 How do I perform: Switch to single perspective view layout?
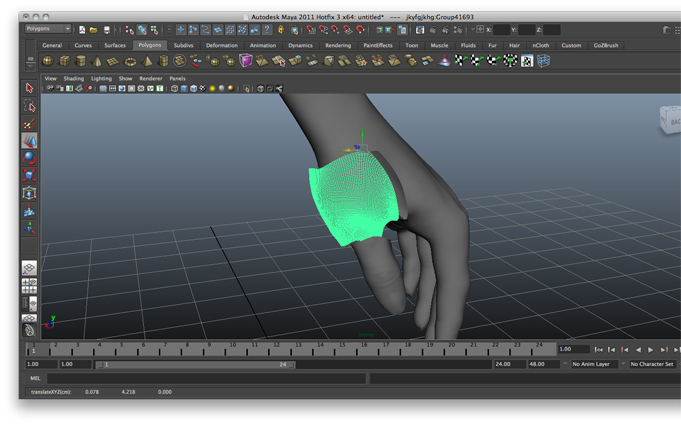[x=29, y=268]
